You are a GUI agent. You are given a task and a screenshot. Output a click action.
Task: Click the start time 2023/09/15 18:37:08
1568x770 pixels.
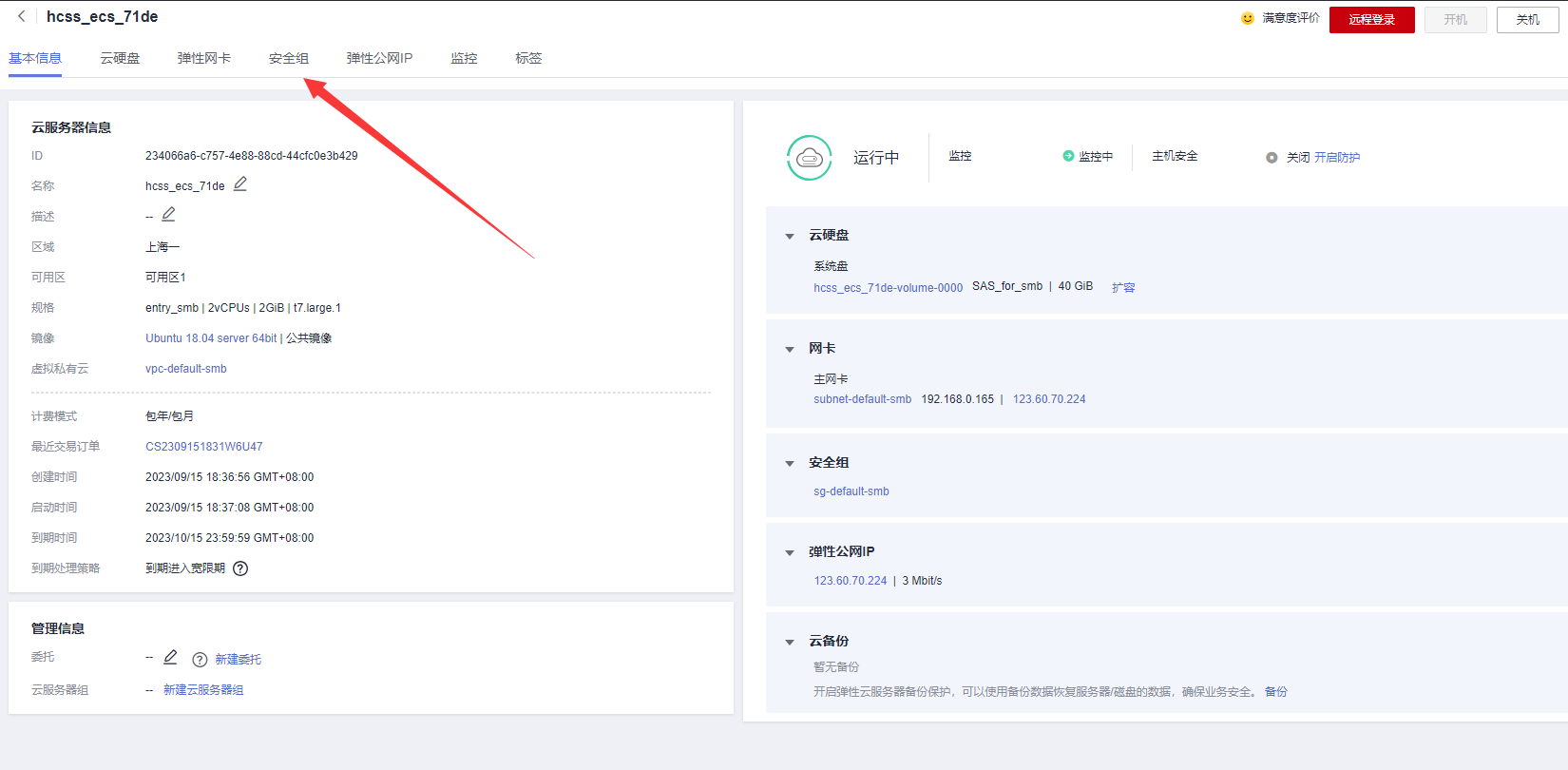click(x=230, y=508)
